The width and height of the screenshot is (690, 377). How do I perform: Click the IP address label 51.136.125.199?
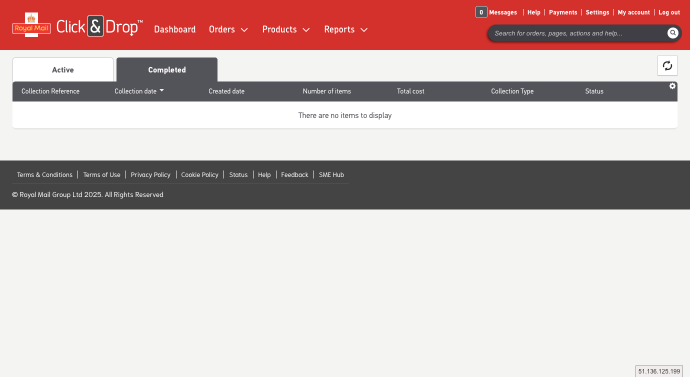click(x=659, y=371)
